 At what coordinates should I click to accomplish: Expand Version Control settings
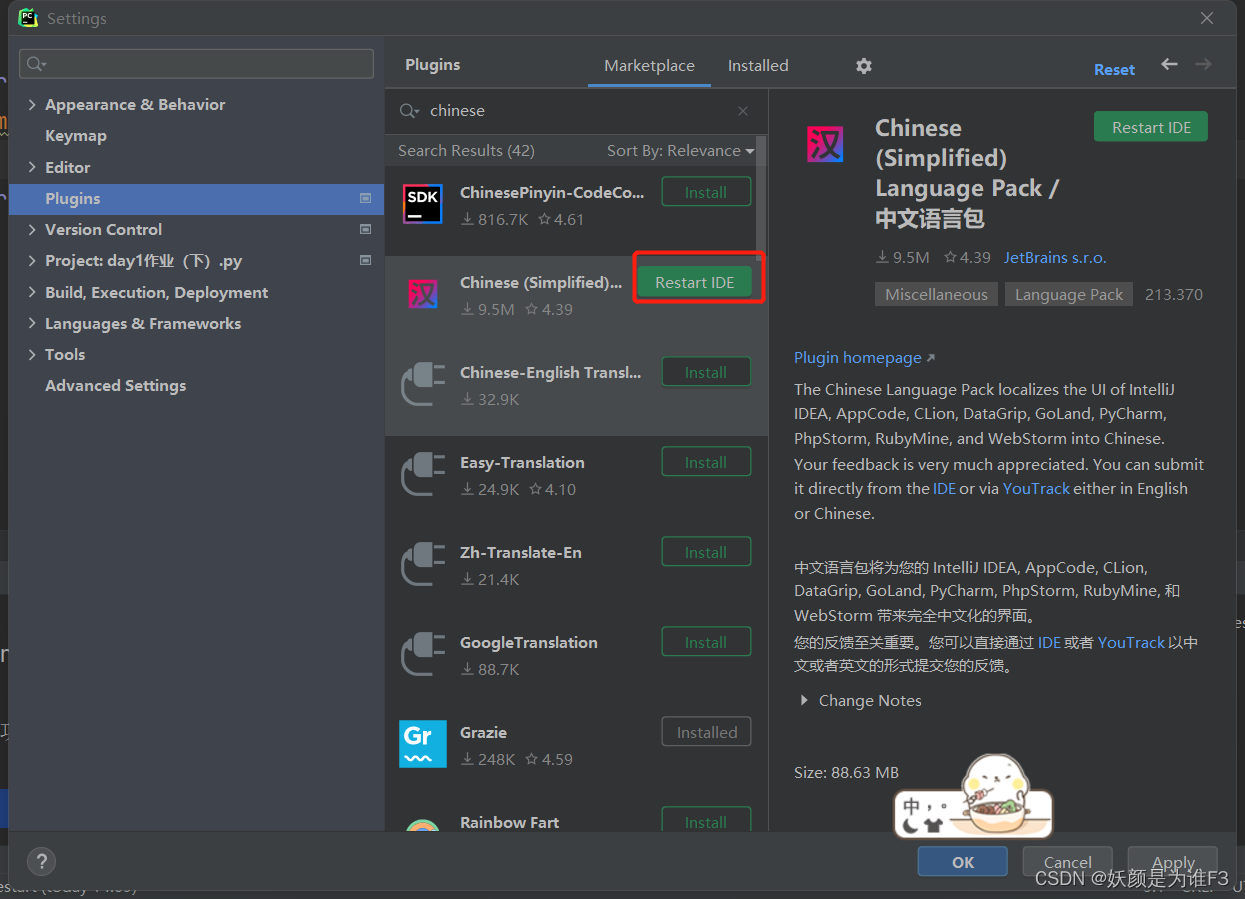point(32,230)
